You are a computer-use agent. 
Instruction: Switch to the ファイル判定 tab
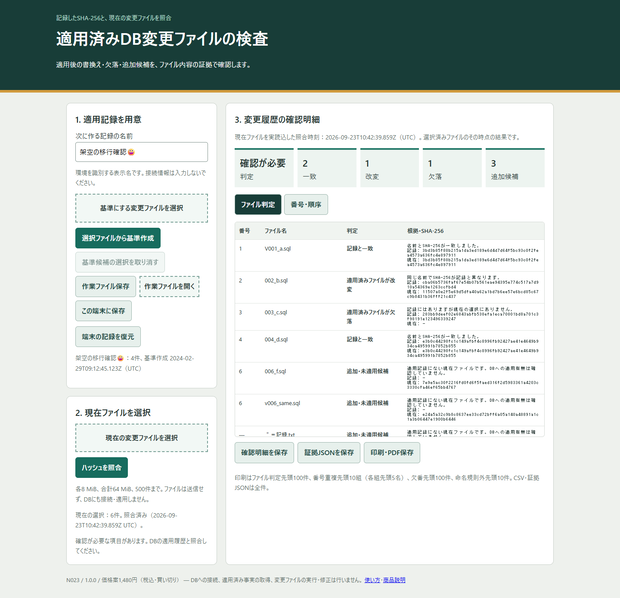(x=258, y=204)
